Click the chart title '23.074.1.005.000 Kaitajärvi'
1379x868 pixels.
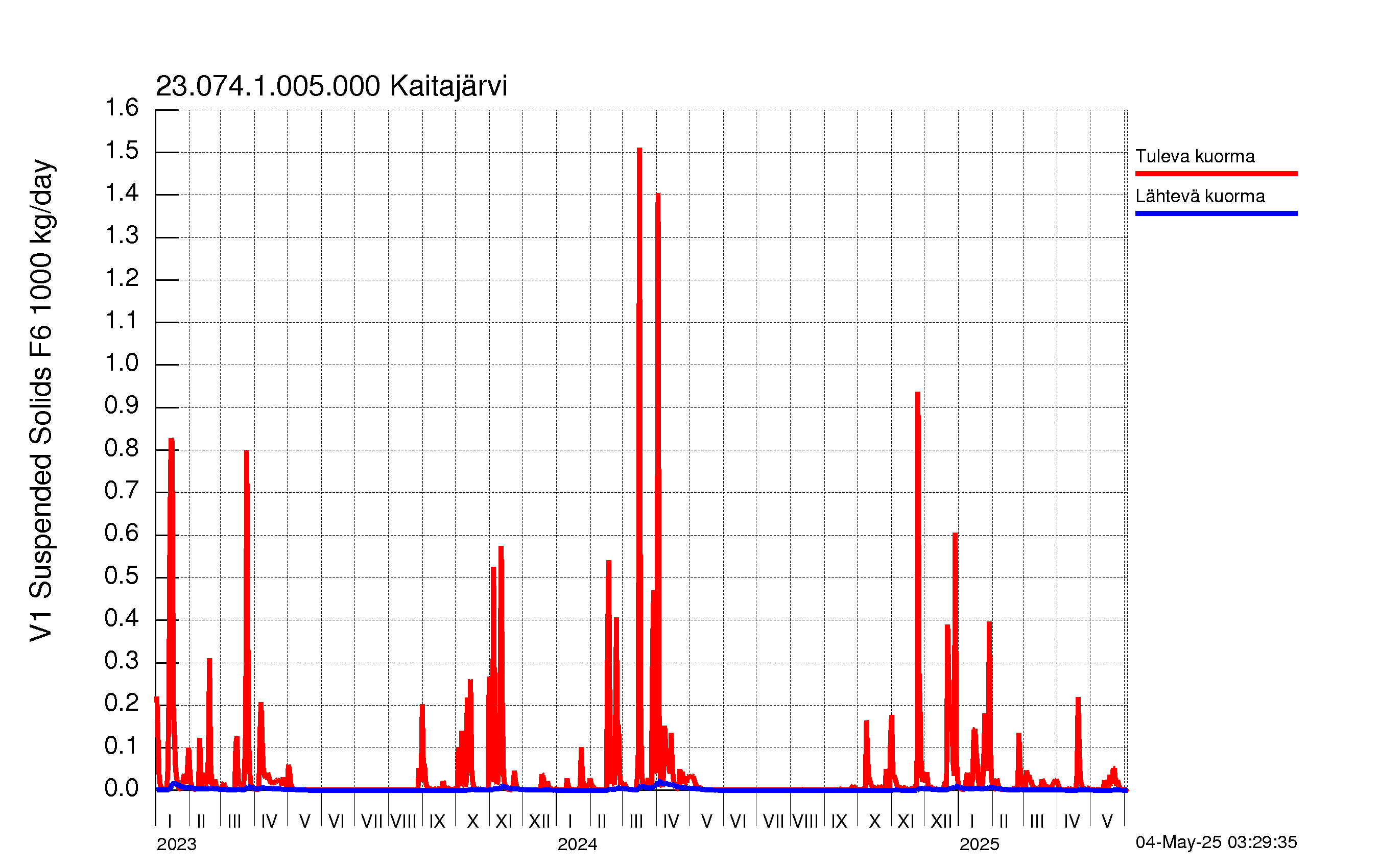[x=331, y=86]
